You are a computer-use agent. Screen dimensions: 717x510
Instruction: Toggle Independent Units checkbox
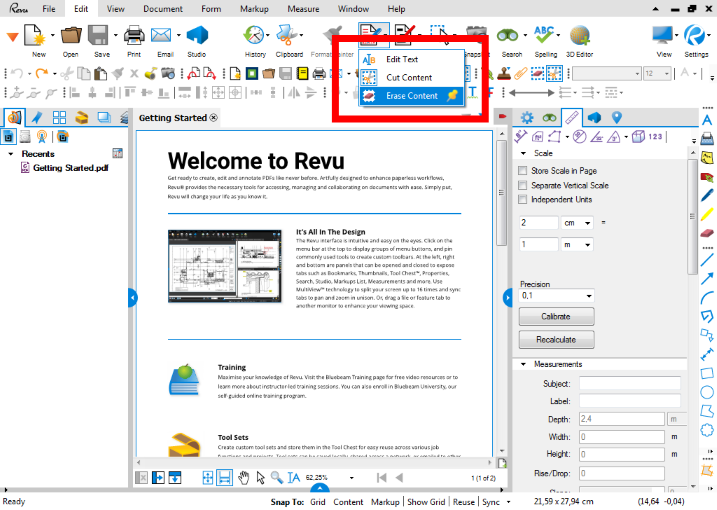[523, 199]
